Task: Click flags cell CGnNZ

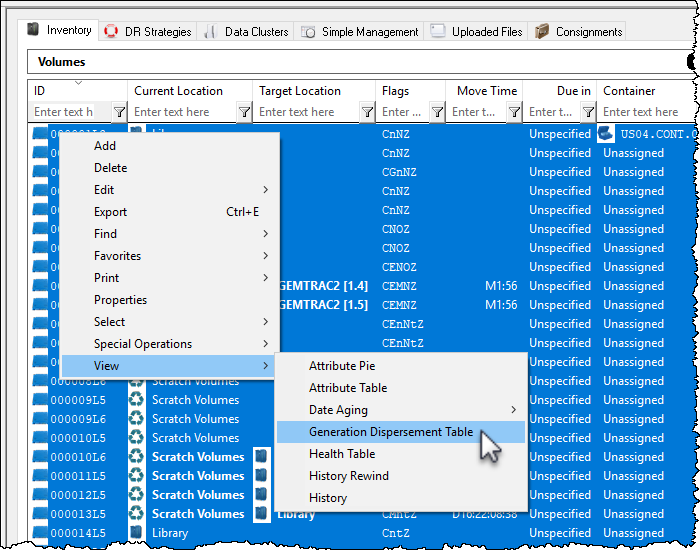Action: click(399, 172)
